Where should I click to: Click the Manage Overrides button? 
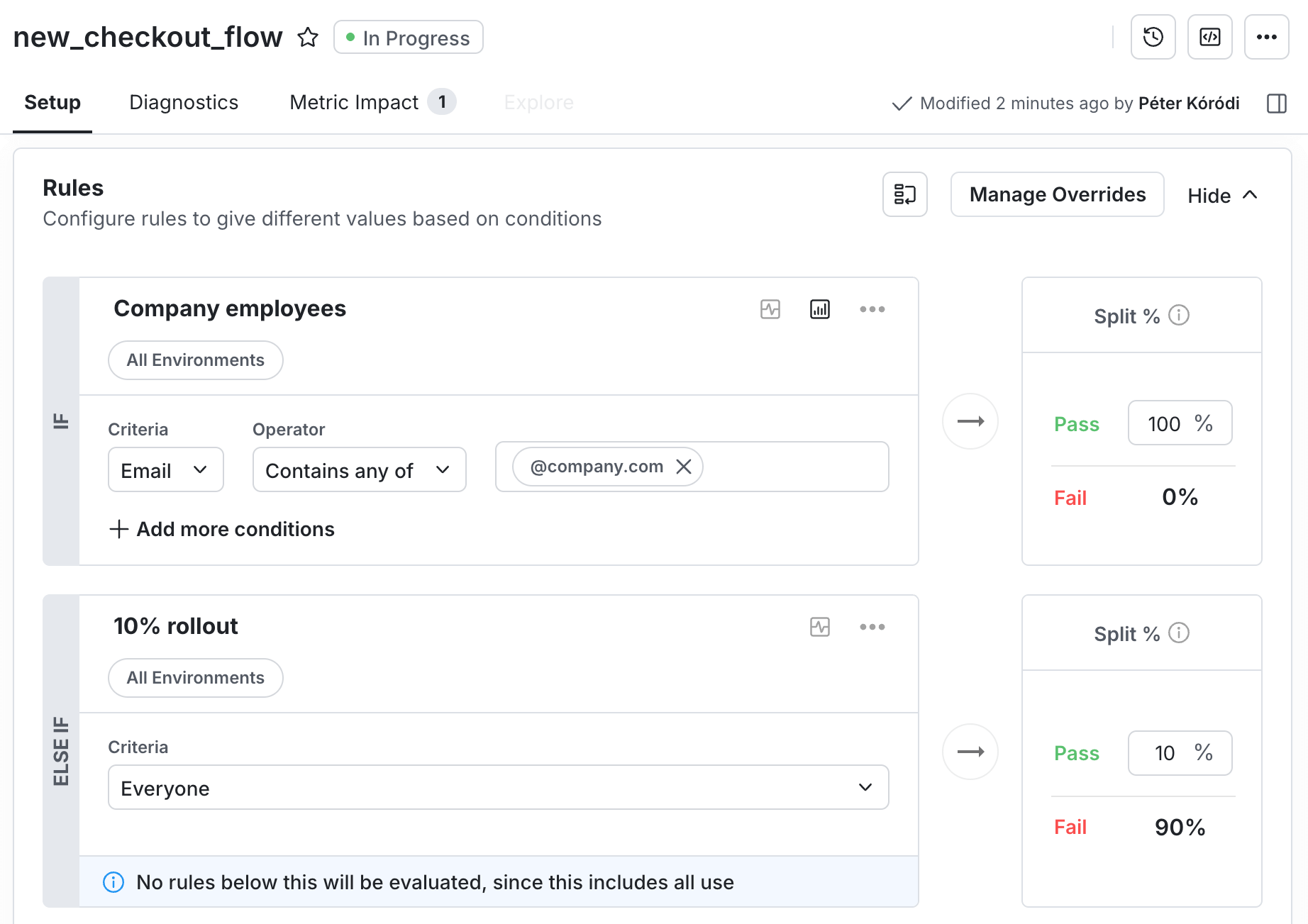(1056, 194)
